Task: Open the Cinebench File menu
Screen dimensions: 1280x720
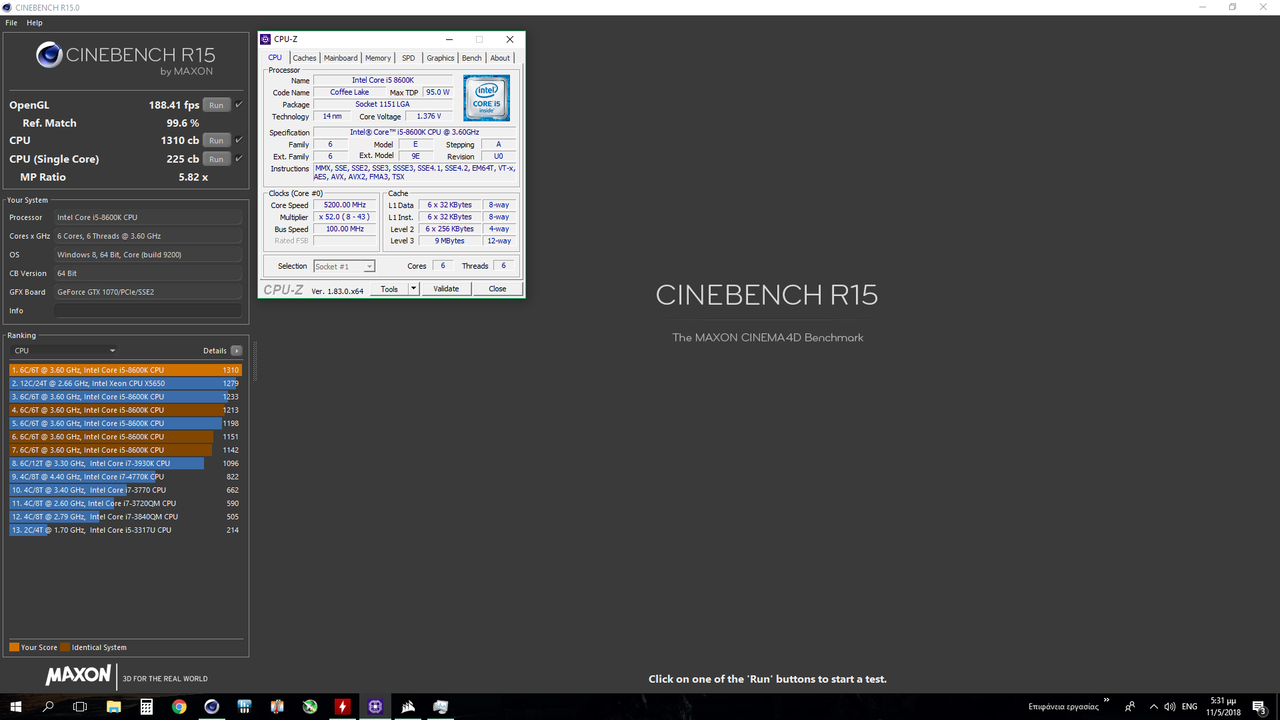Action: [11, 23]
